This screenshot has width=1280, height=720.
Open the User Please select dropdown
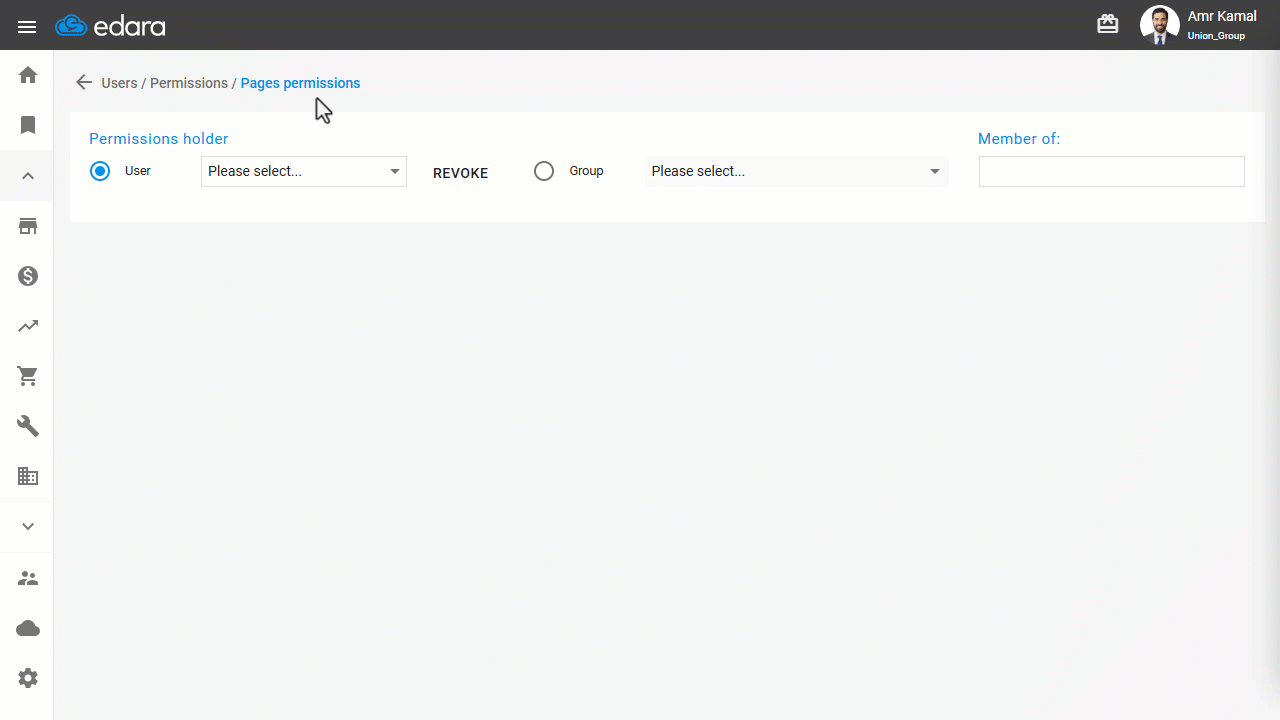(304, 171)
